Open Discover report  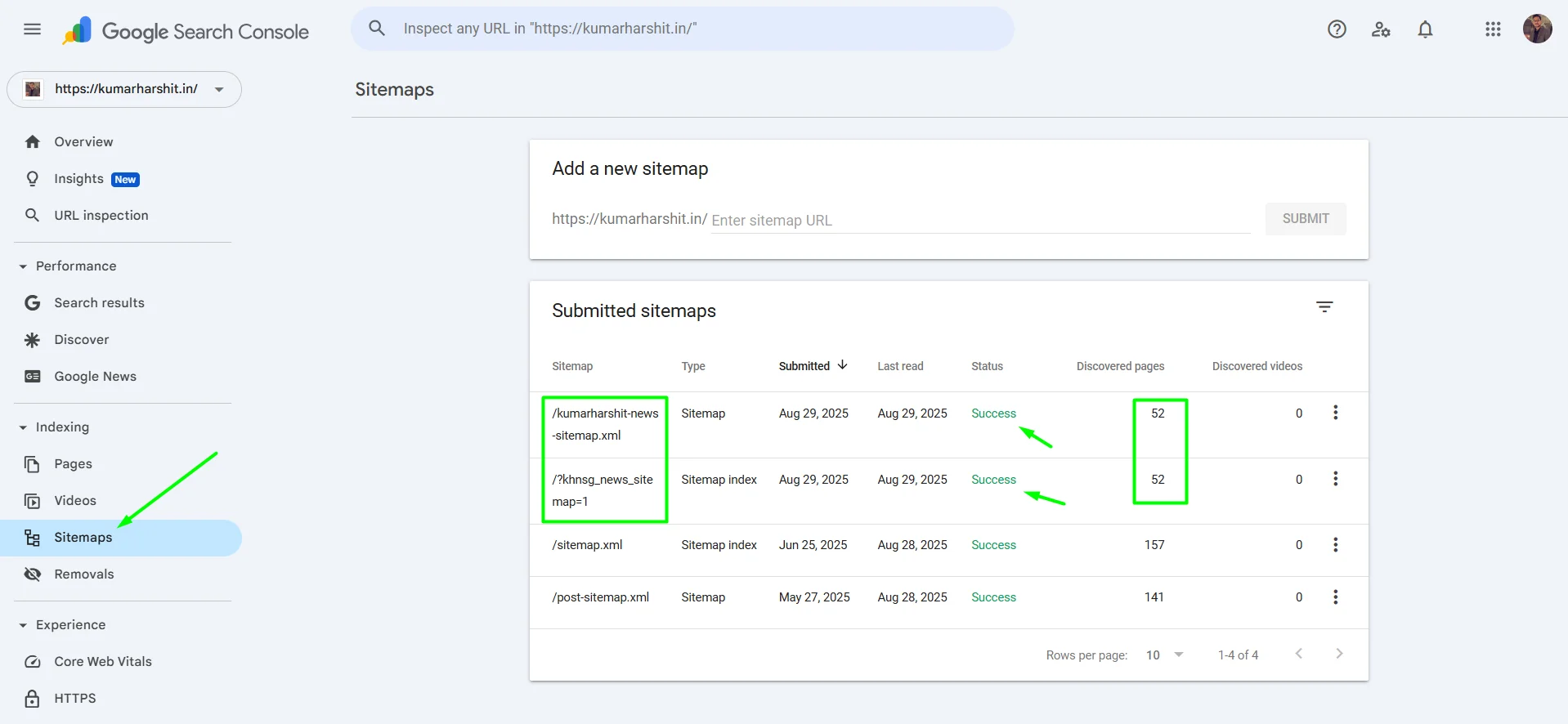click(x=121, y=340)
